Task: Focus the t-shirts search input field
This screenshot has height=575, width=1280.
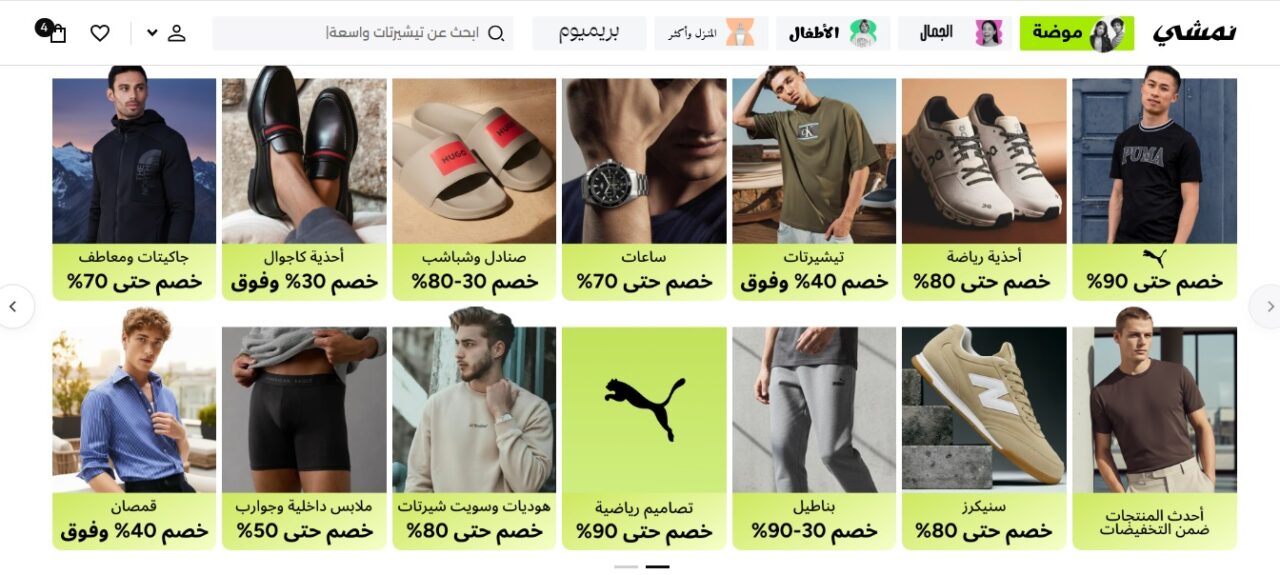Action: point(363,33)
